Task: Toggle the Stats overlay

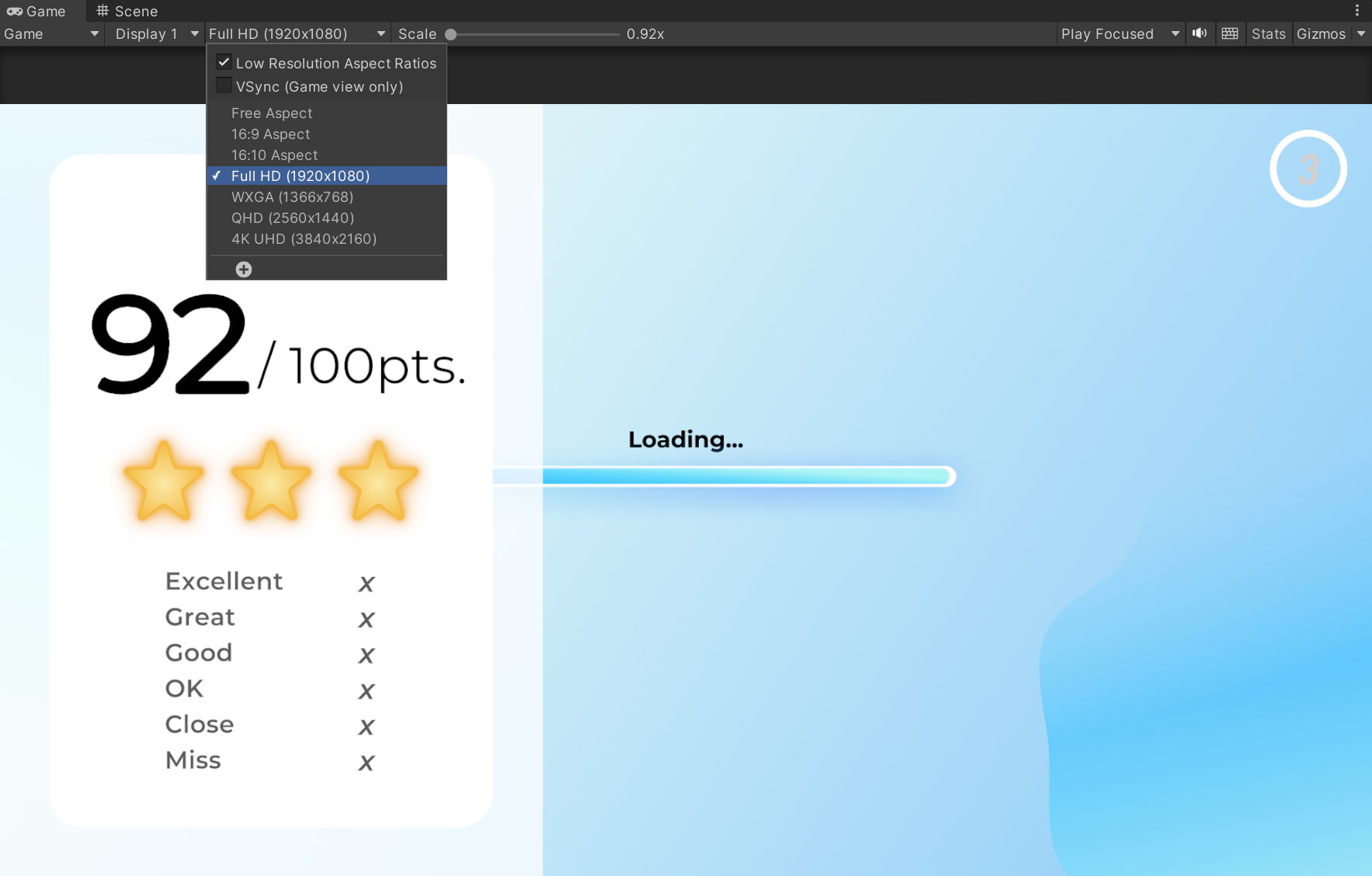Action: 1268,33
